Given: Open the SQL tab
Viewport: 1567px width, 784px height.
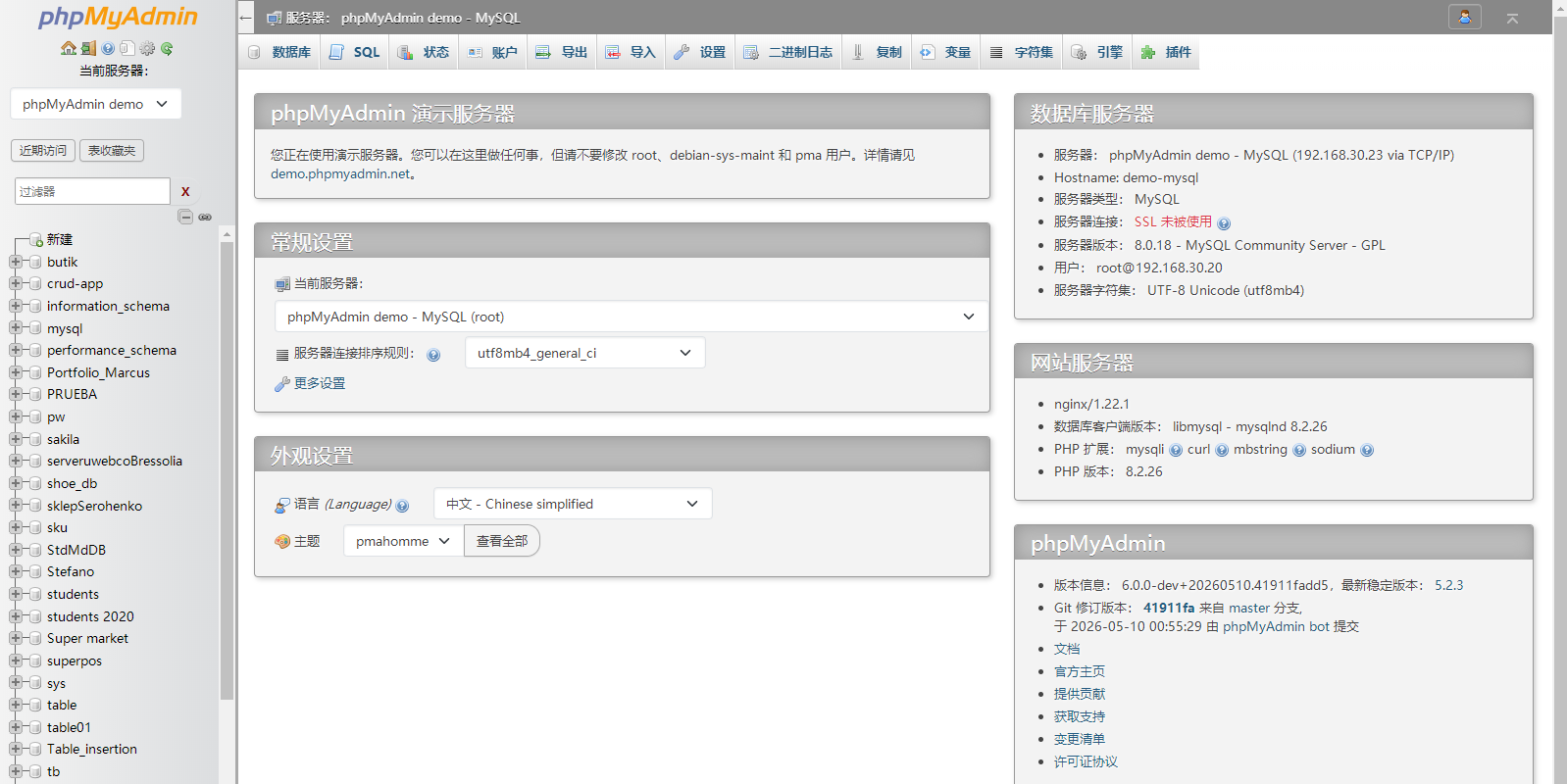Looking at the screenshot, I should (x=354, y=52).
